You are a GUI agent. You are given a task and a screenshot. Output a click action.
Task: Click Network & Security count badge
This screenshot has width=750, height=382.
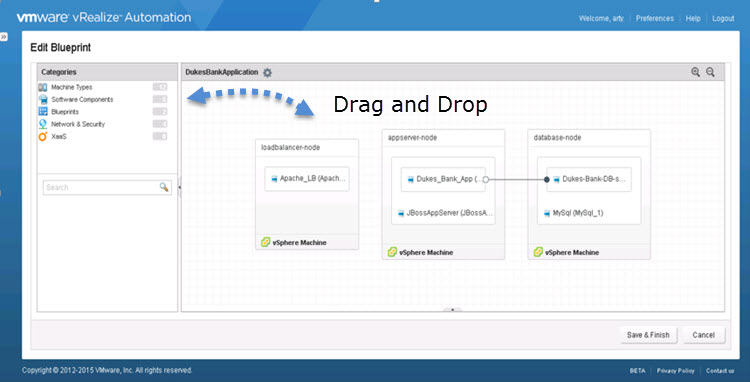coord(160,124)
